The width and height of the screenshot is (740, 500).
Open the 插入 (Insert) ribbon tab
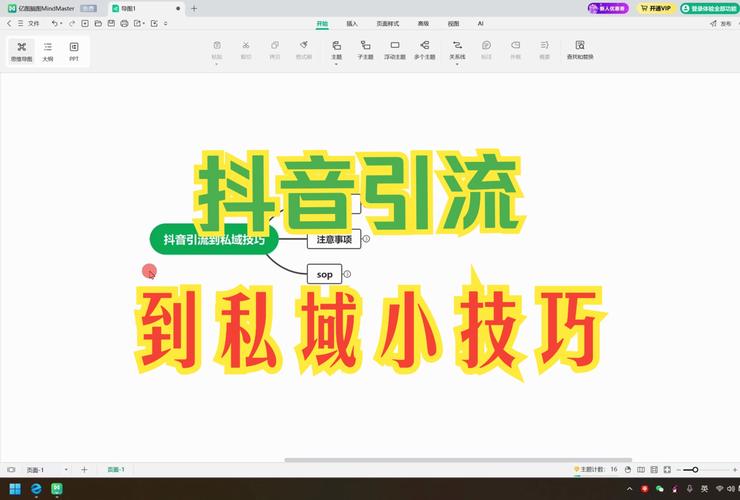(352, 24)
